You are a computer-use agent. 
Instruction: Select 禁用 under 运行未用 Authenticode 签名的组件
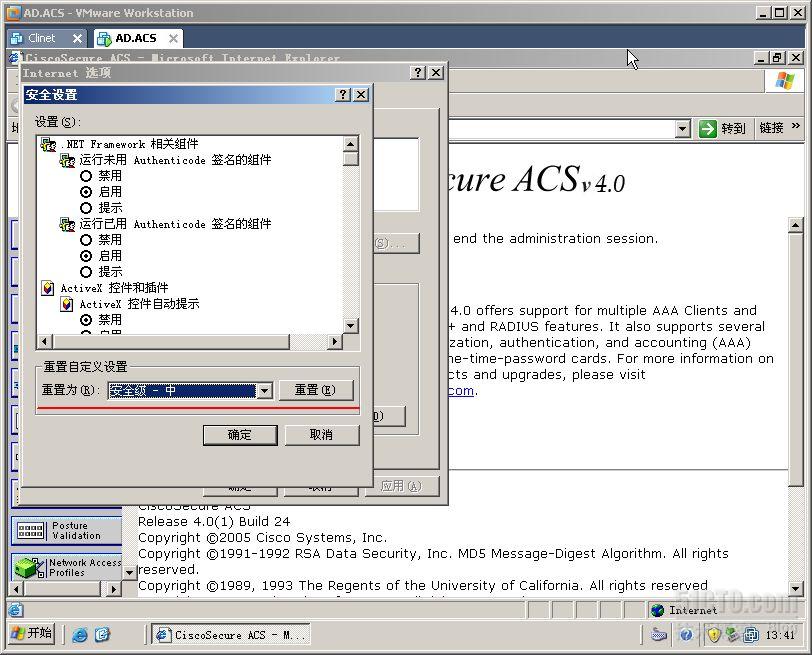click(86, 176)
